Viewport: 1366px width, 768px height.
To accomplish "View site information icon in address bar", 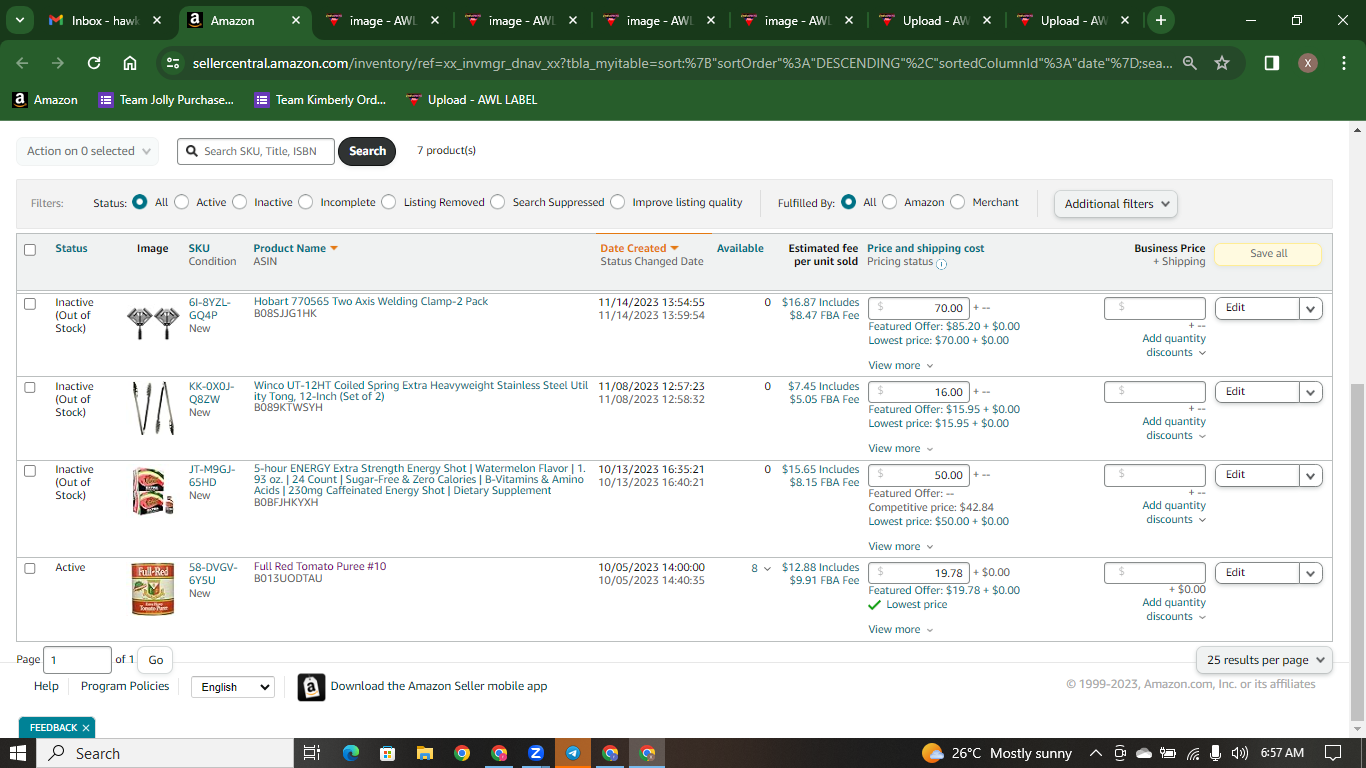I will [x=173, y=63].
